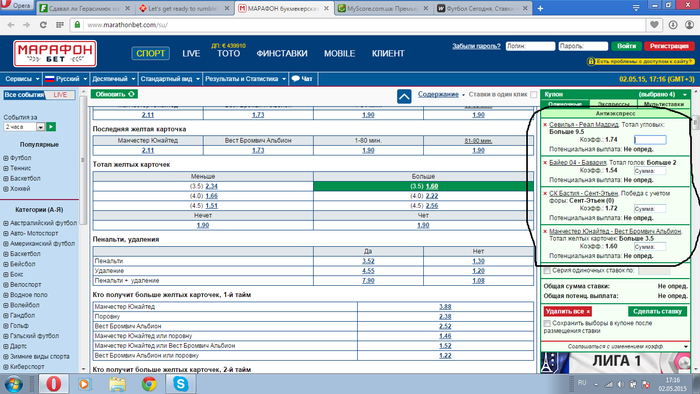Click the Регистрация button
The height and width of the screenshot is (394, 700).
(x=669, y=46)
